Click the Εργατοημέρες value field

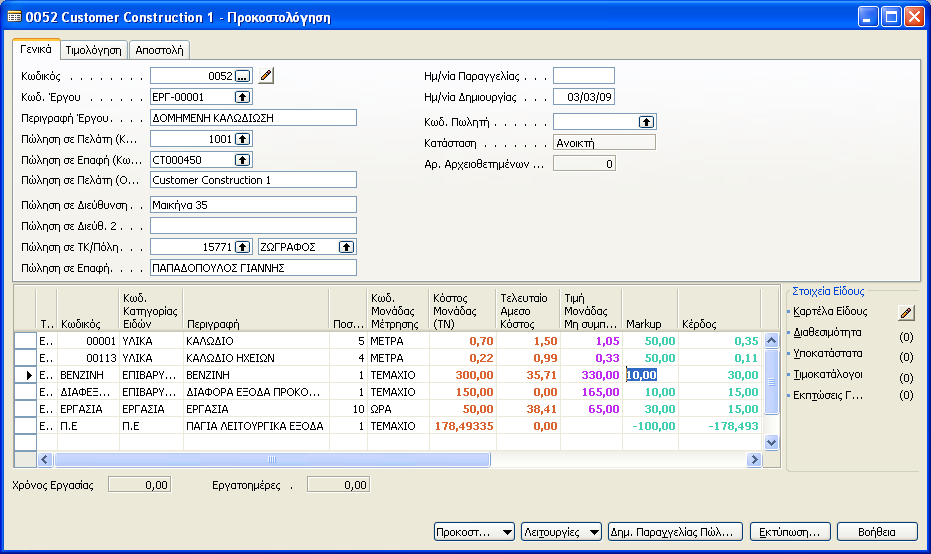click(338, 485)
